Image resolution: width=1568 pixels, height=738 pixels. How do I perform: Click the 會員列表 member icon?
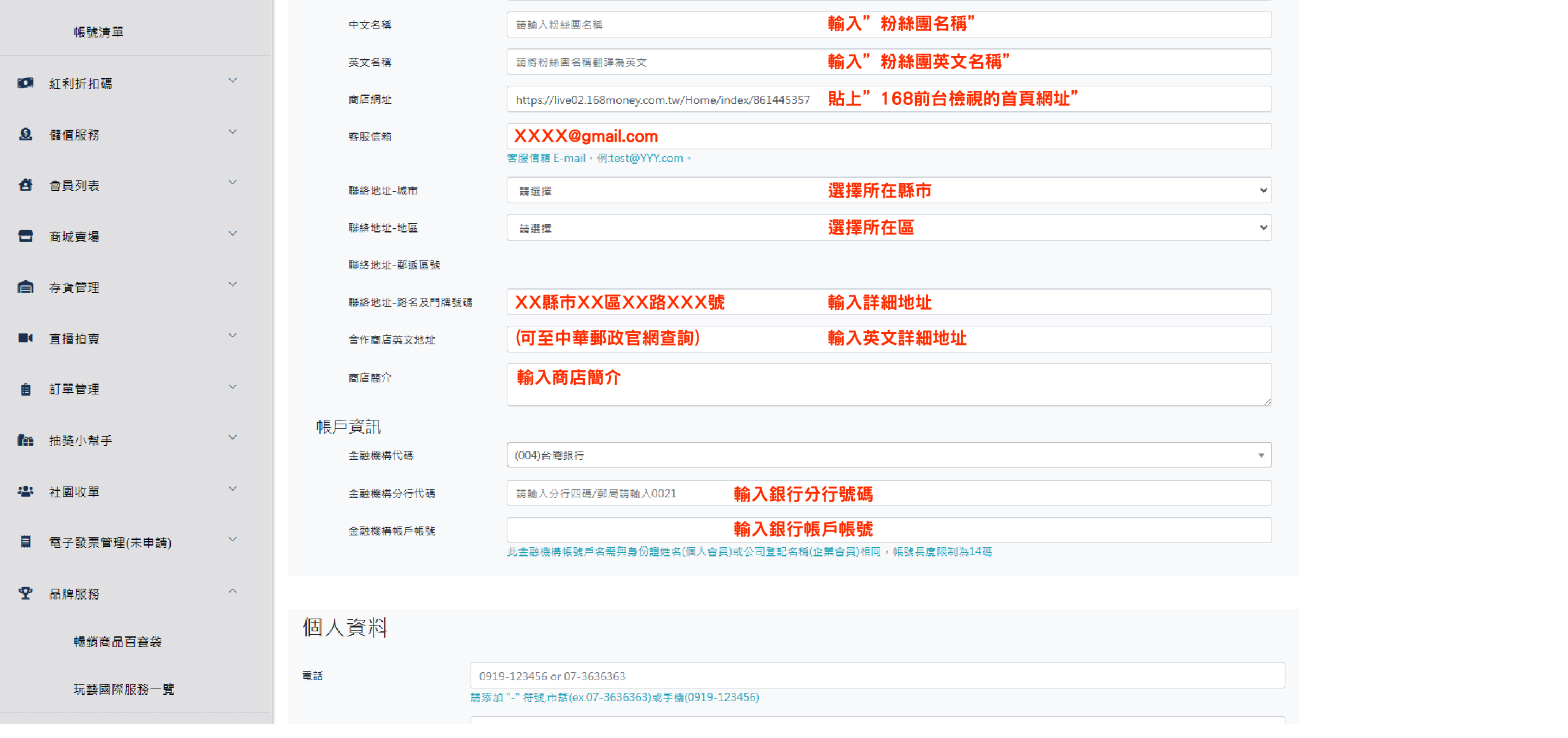(25, 185)
